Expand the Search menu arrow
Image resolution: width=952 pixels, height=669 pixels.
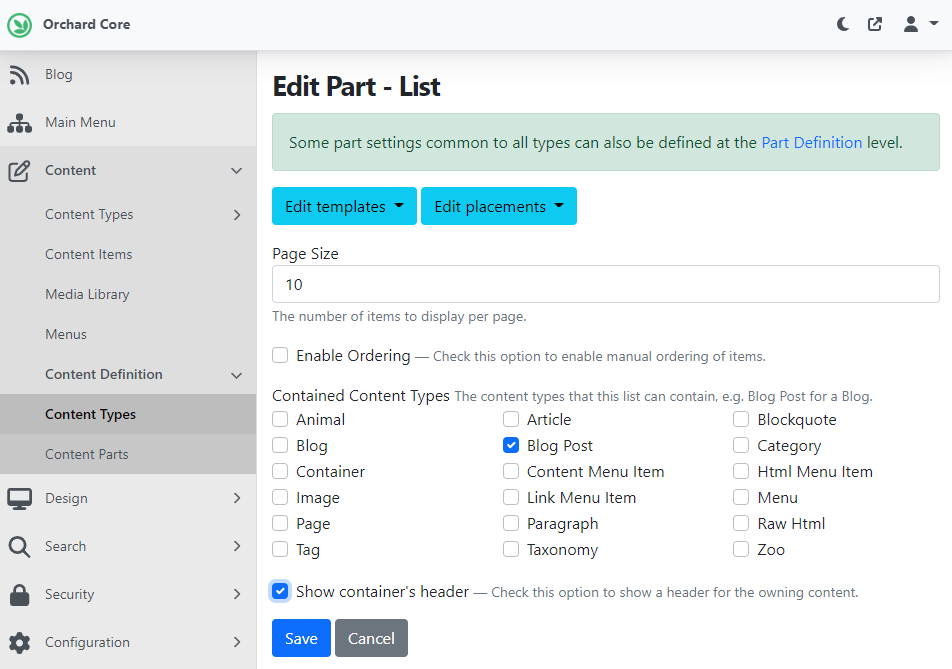point(237,546)
